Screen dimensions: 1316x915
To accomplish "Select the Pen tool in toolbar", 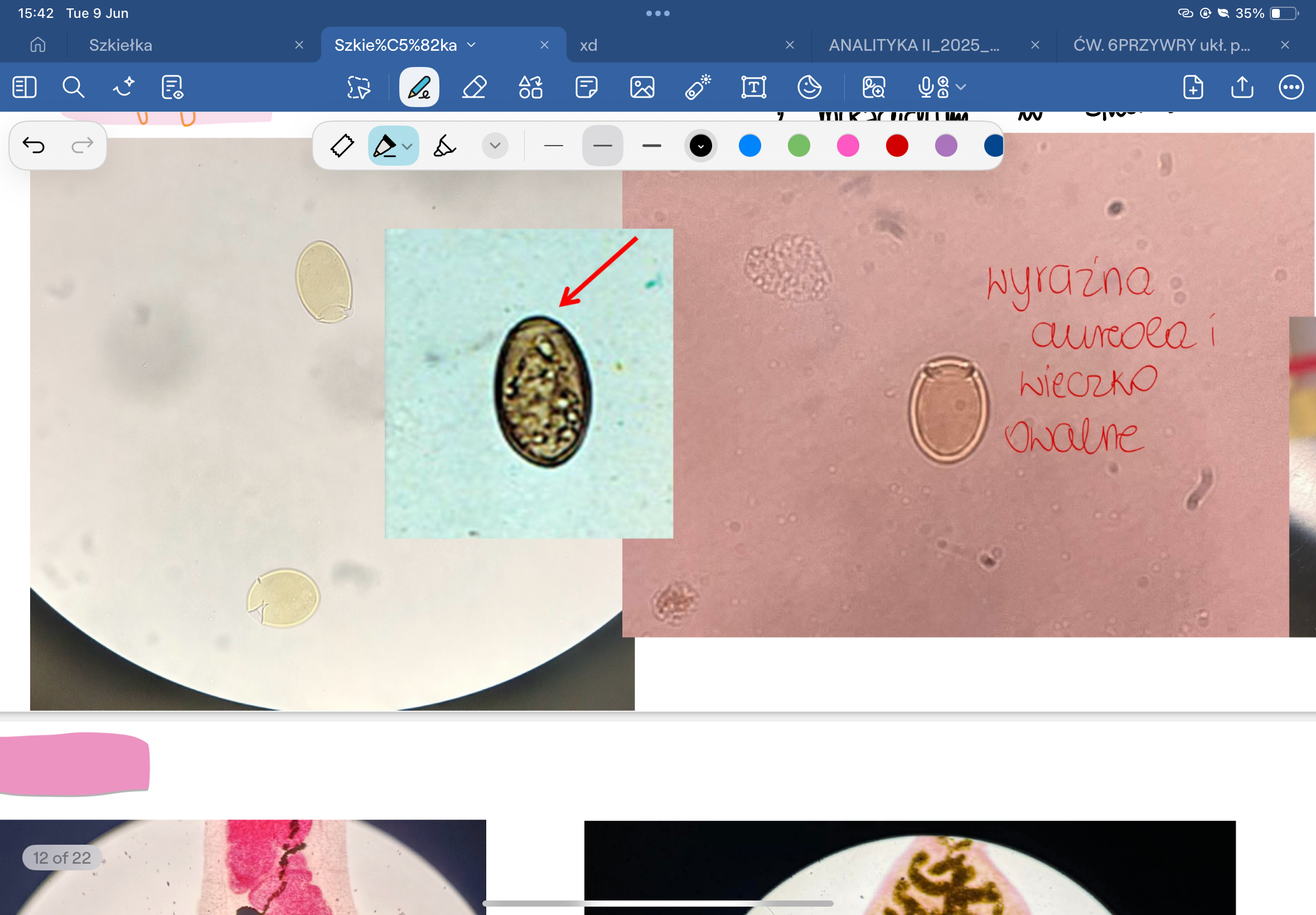I will [419, 87].
